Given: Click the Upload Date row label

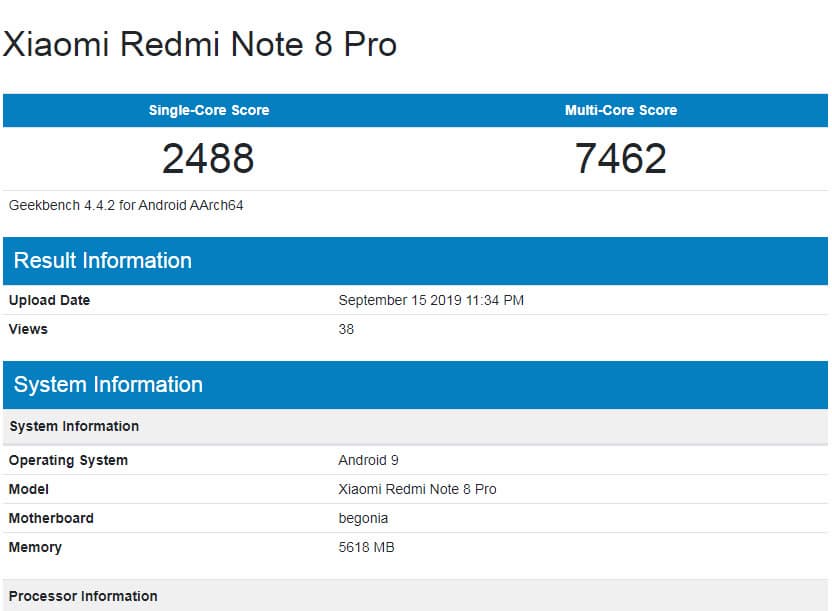Looking at the screenshot, I should pyautogui.click(x=49, y=300).
